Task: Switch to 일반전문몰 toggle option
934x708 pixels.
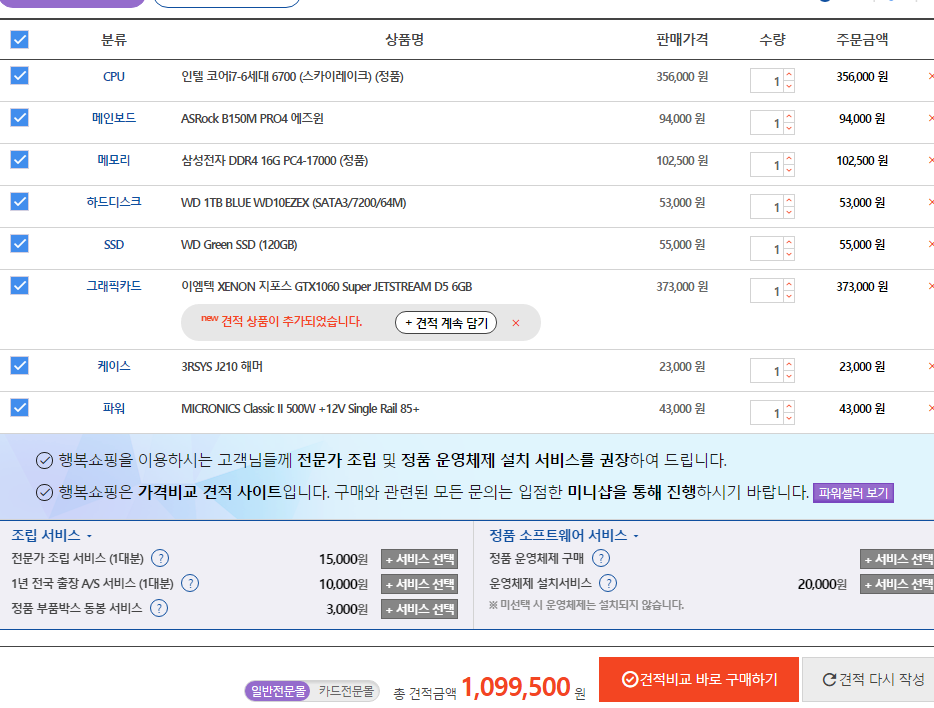Action: [278, 691]
